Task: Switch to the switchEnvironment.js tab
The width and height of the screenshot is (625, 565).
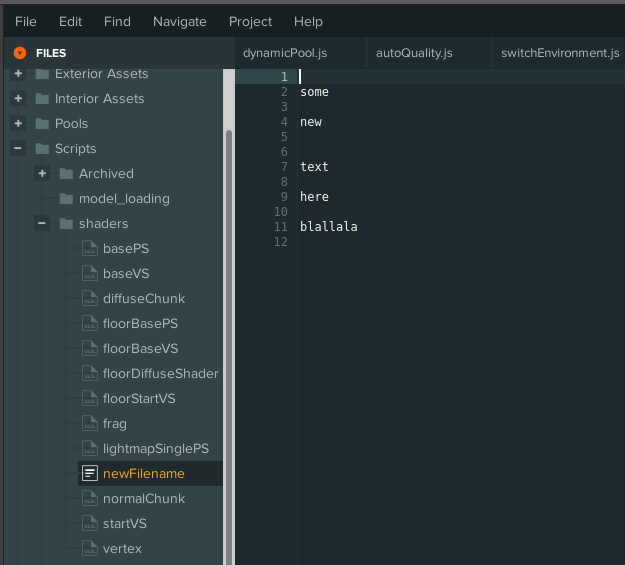Action: (560, 53)
